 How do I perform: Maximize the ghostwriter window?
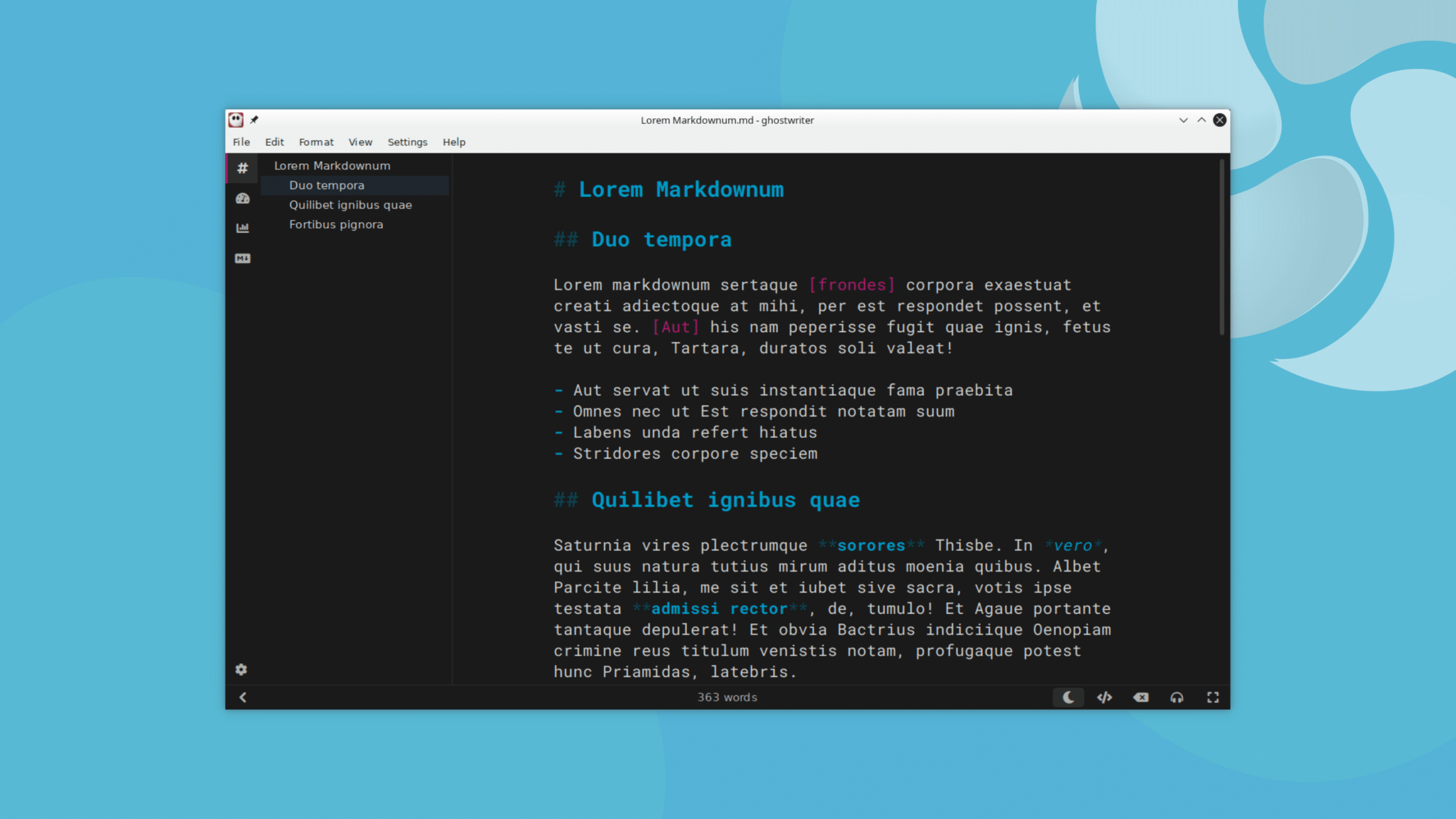point(1202,120)
